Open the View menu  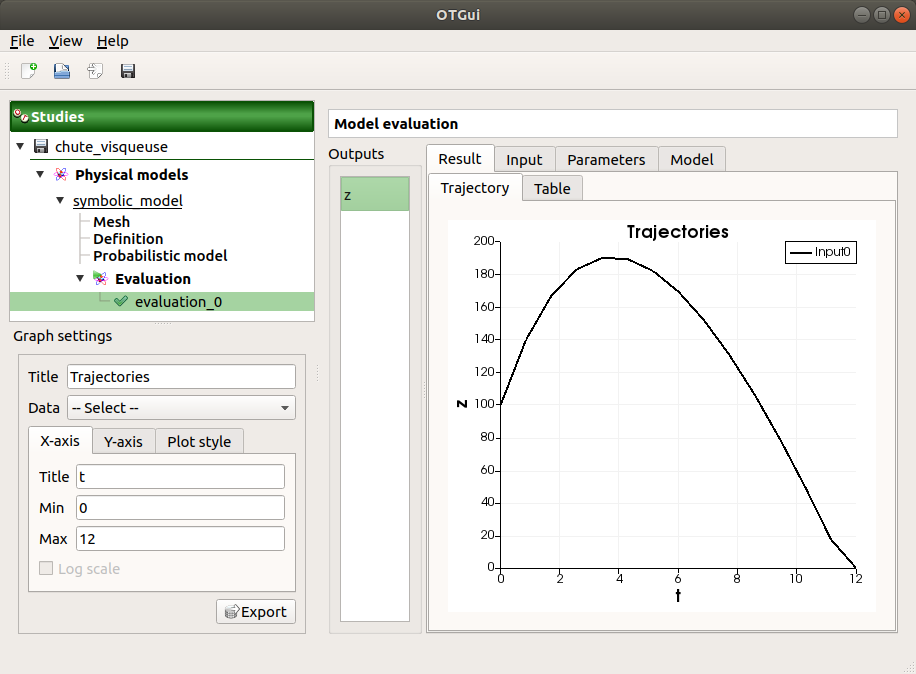pyautogui.click(x=65, y=41)
